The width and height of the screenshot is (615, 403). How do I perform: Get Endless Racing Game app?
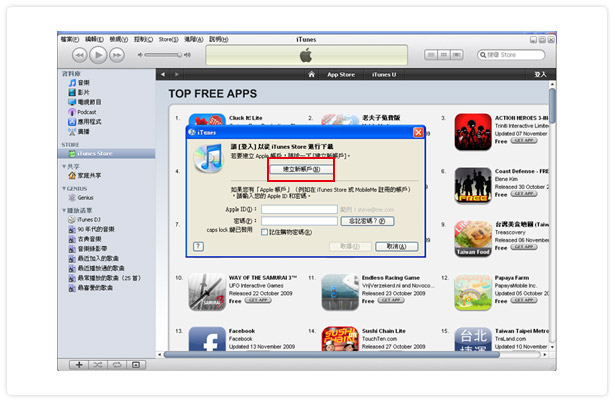pos(391,301)
